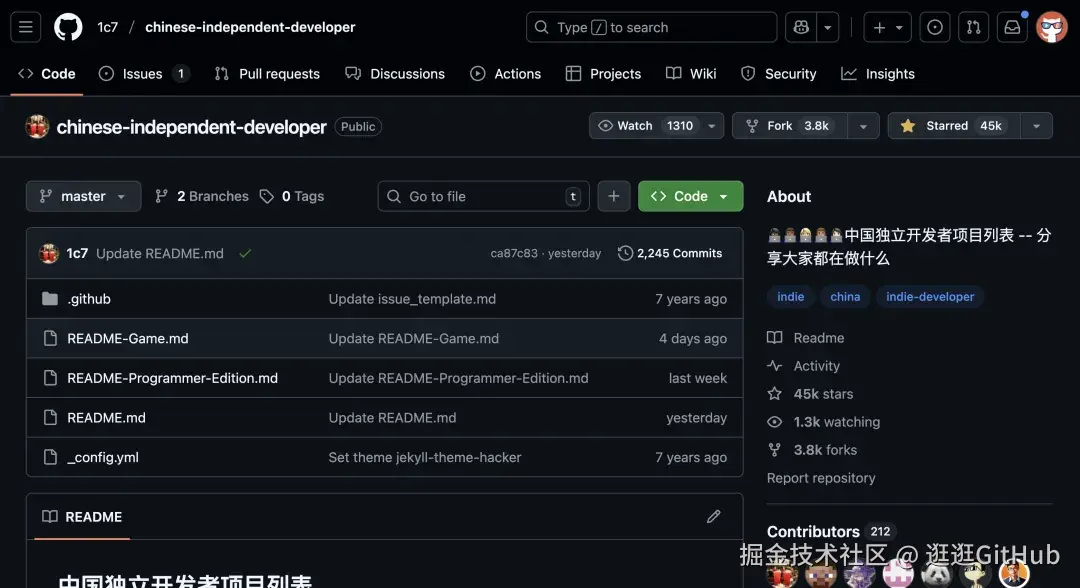Open the green Code dropdown
The image size is (1080, 588).
690,196
